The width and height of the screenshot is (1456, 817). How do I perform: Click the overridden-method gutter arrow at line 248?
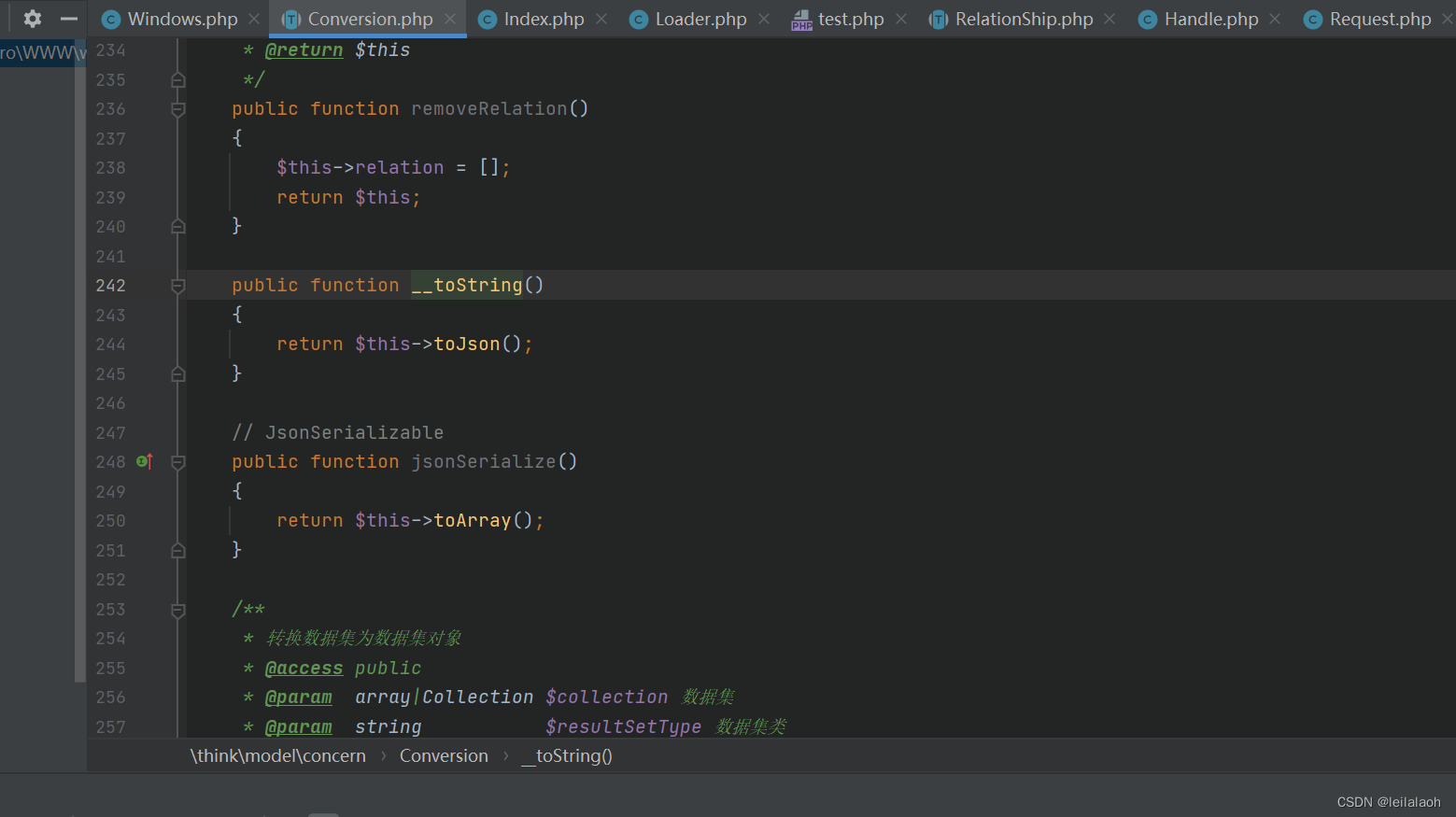click(144, 460)
